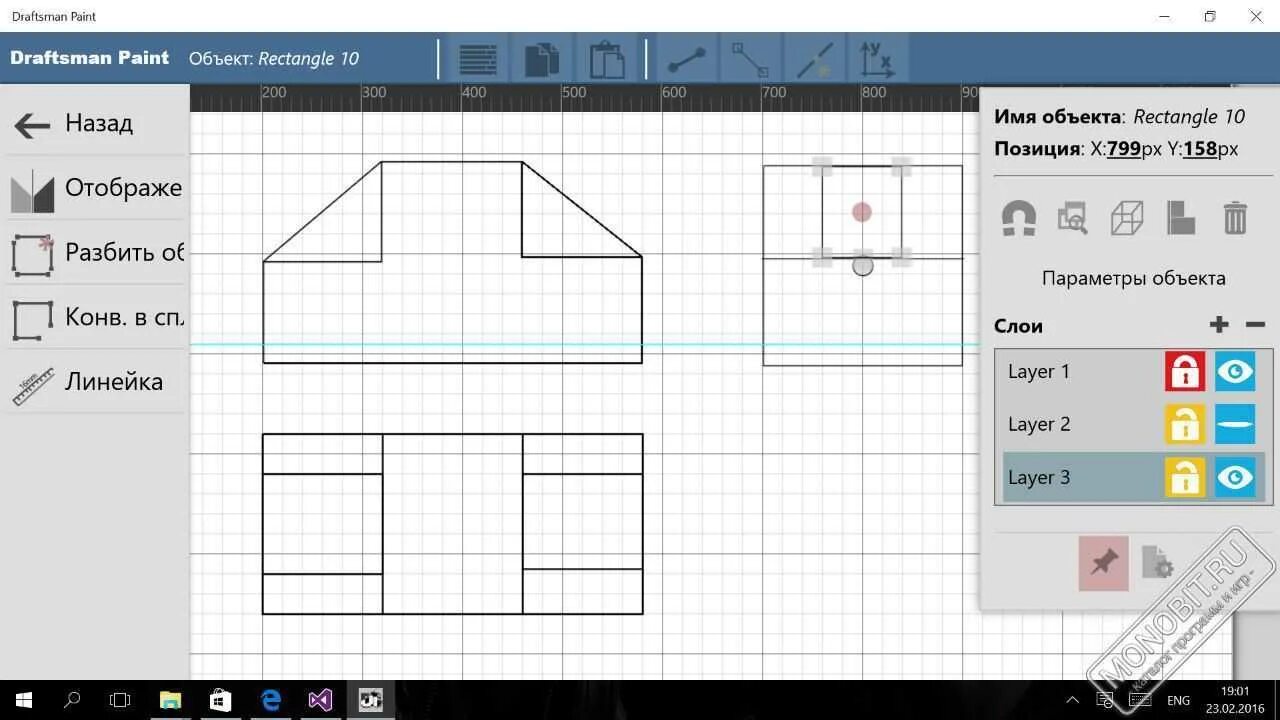
Task: Click the grey rotation handle below rectangle
Action: pyautogui.click(x=863, y=266)
